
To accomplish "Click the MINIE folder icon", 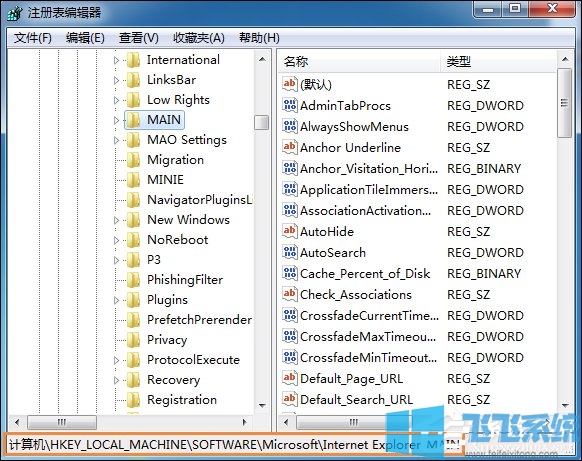I will (133, 180).
